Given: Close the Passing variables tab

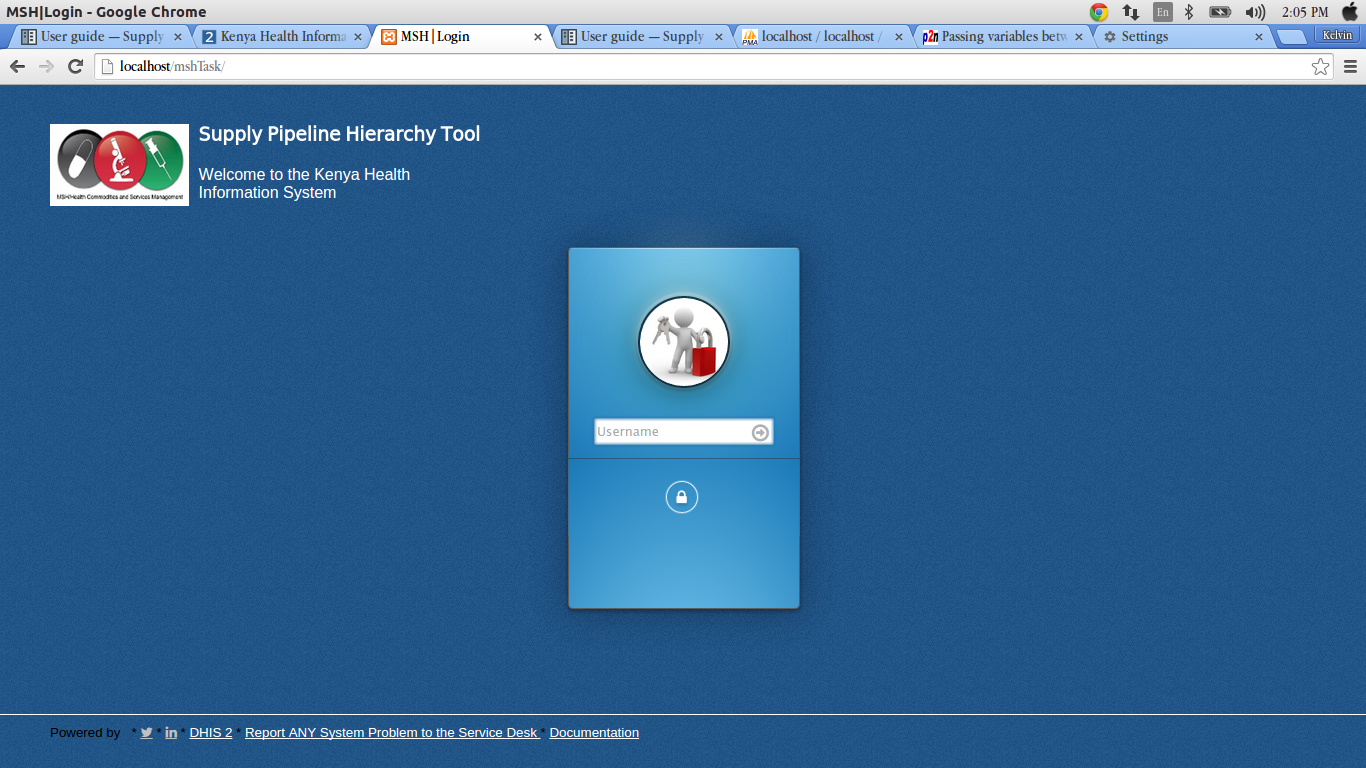Looking at the screenshot, I should click(x=1079, y=37).
